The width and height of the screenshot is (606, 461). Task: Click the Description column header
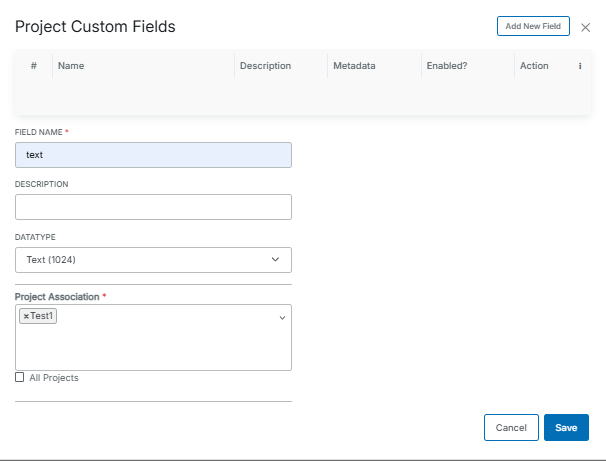click(265, 66)
